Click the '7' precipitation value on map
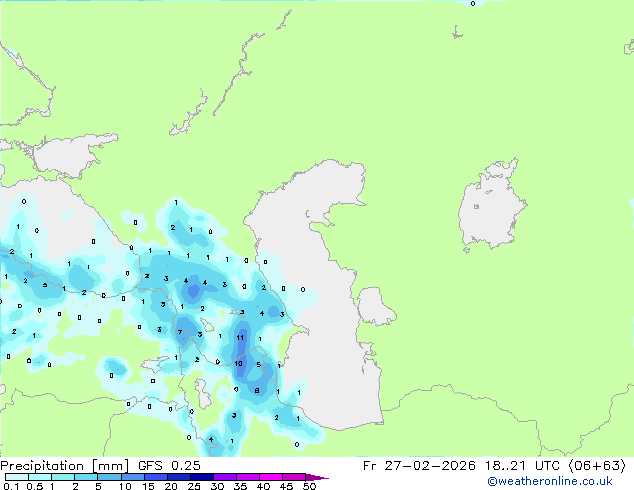 [x=180, y=332]
